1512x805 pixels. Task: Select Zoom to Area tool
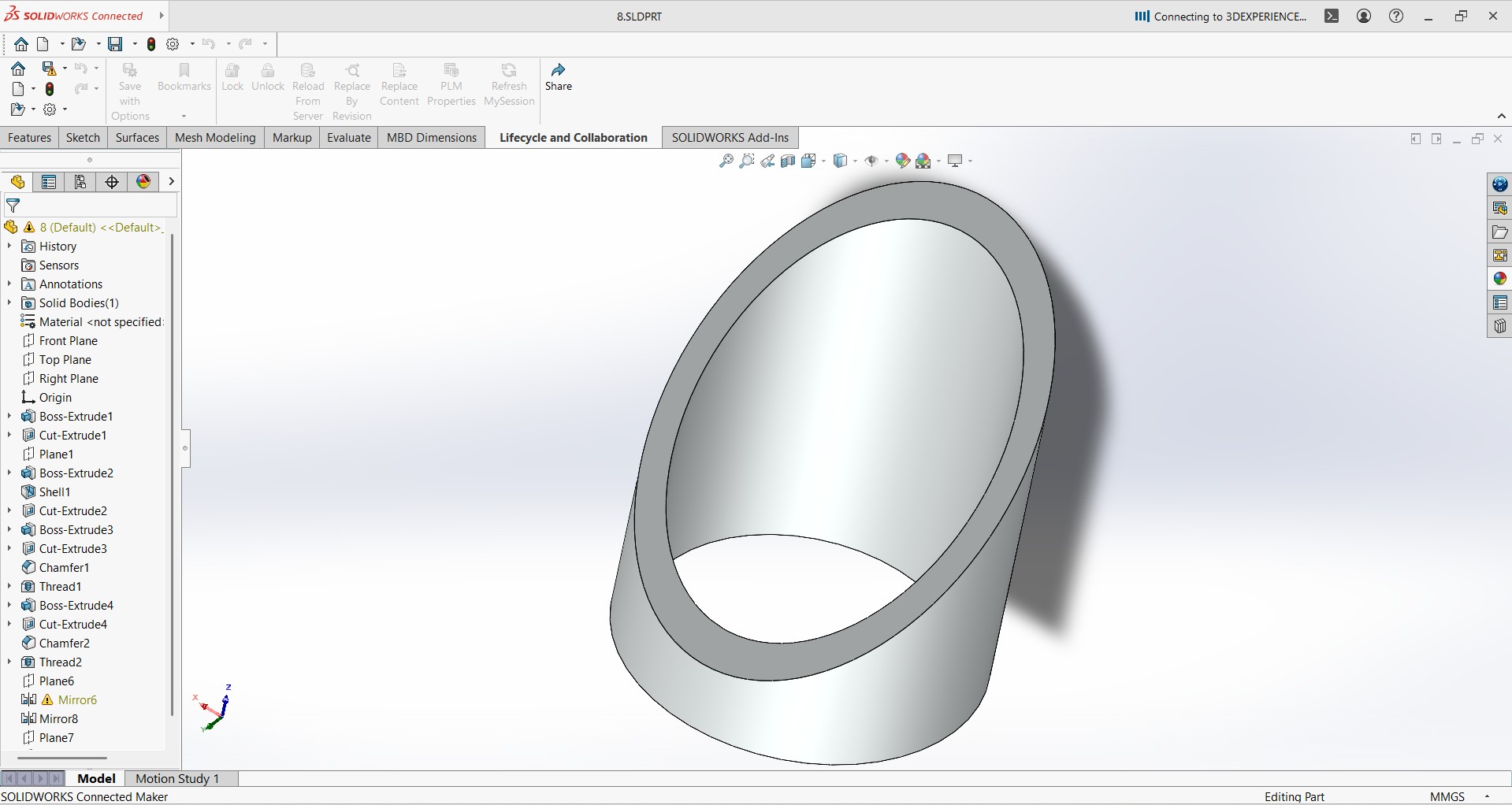(x=747, y=161)
